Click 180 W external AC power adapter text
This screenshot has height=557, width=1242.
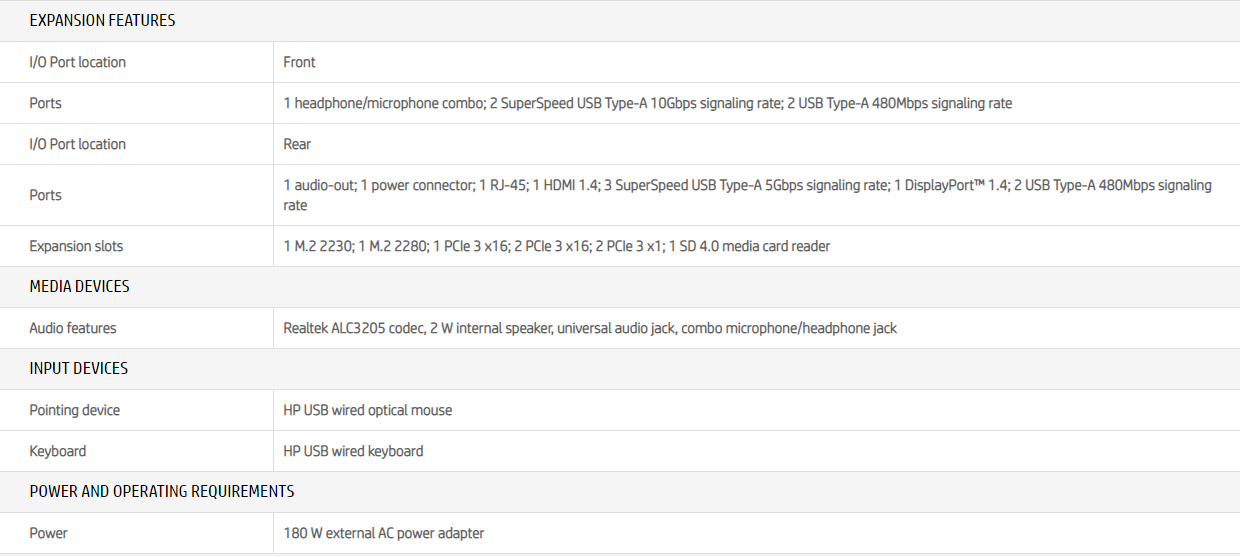(x=383, y=533)
